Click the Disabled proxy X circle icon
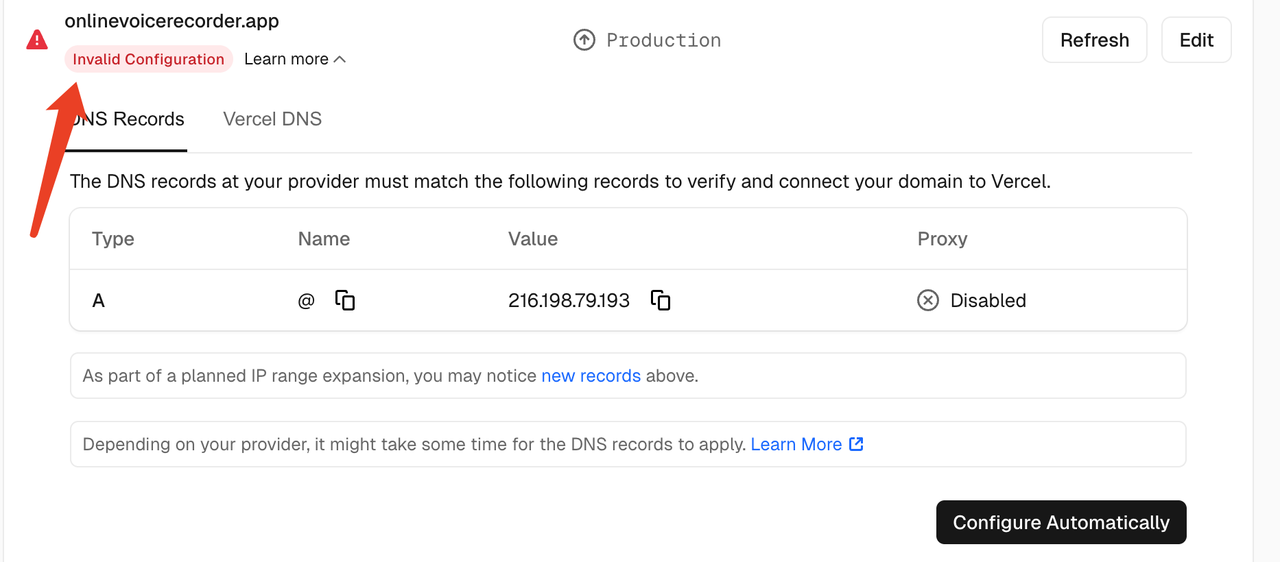This screenshot has width=1280, height=562. pos(928,300)
